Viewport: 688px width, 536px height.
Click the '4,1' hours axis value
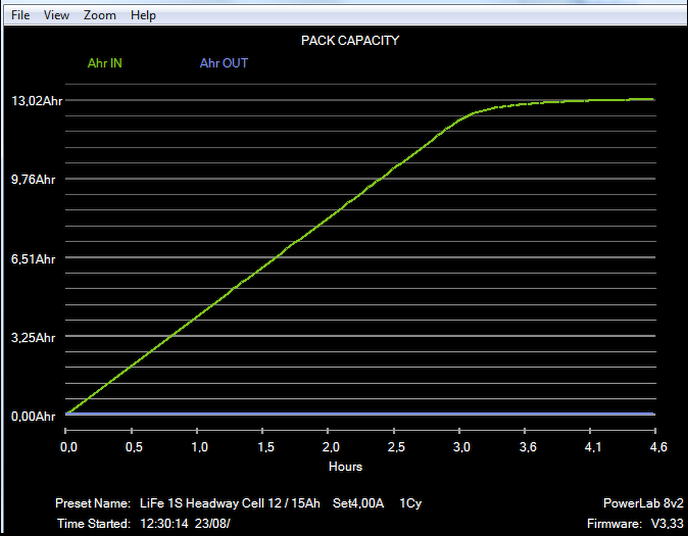click(x=593, y=447)
